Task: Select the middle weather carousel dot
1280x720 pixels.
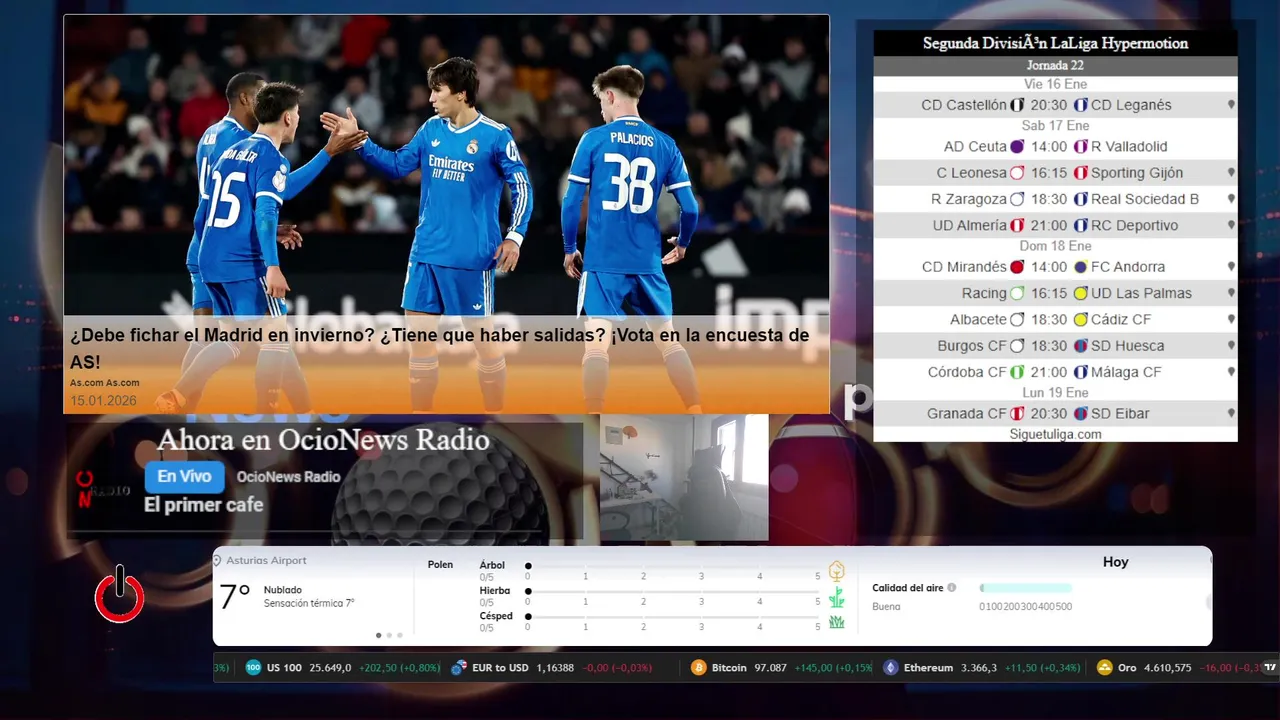Action: (x=389, y=635)
